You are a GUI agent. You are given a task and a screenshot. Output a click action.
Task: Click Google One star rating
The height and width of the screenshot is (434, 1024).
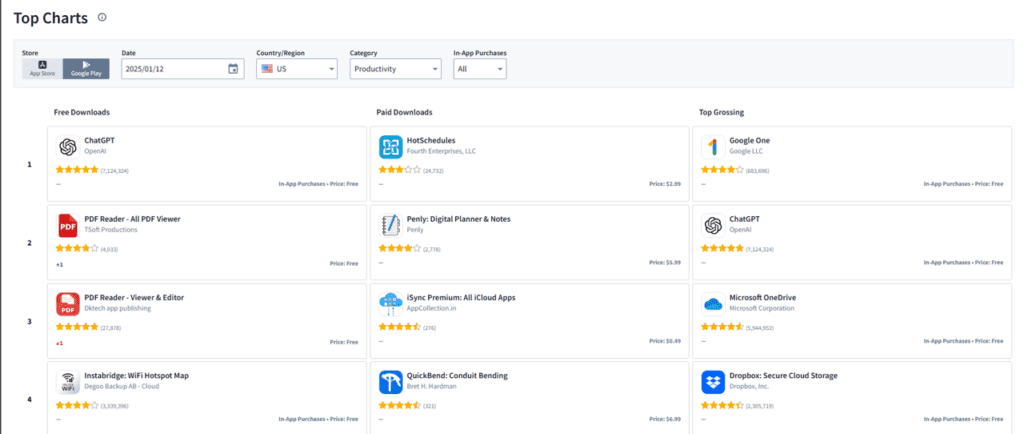click(x=722, y=170)
